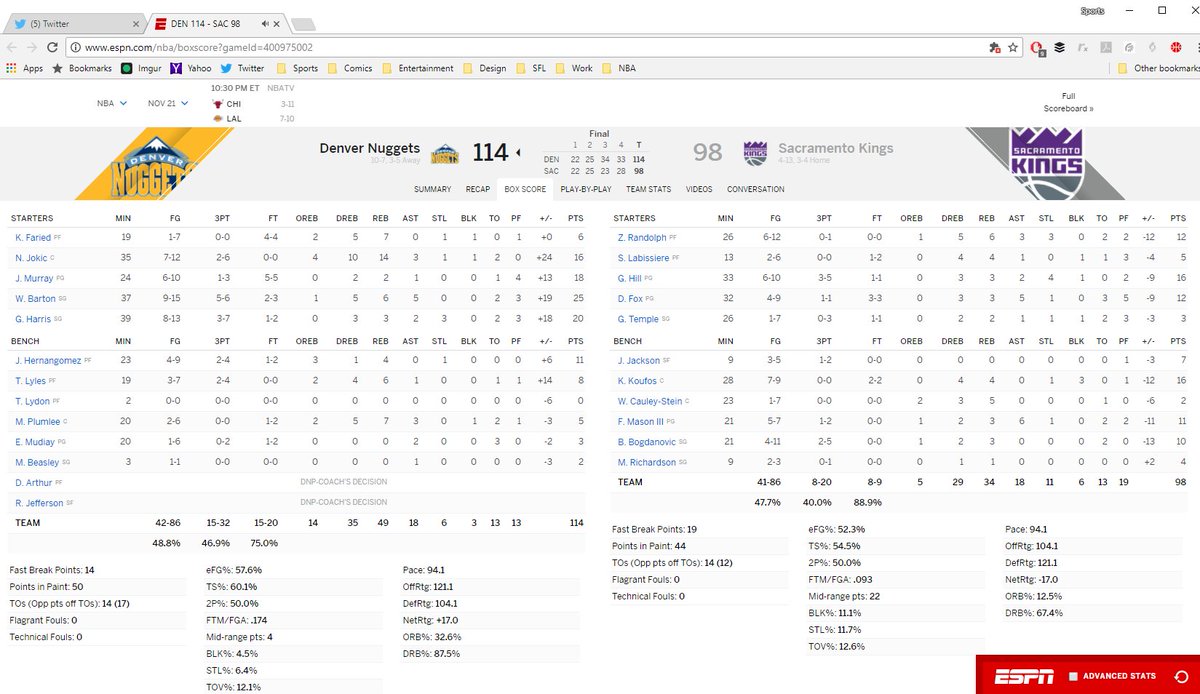Click the Sacramento Kings large logo
This screenshot has width=1200, height=694.
pos(1047,165)
